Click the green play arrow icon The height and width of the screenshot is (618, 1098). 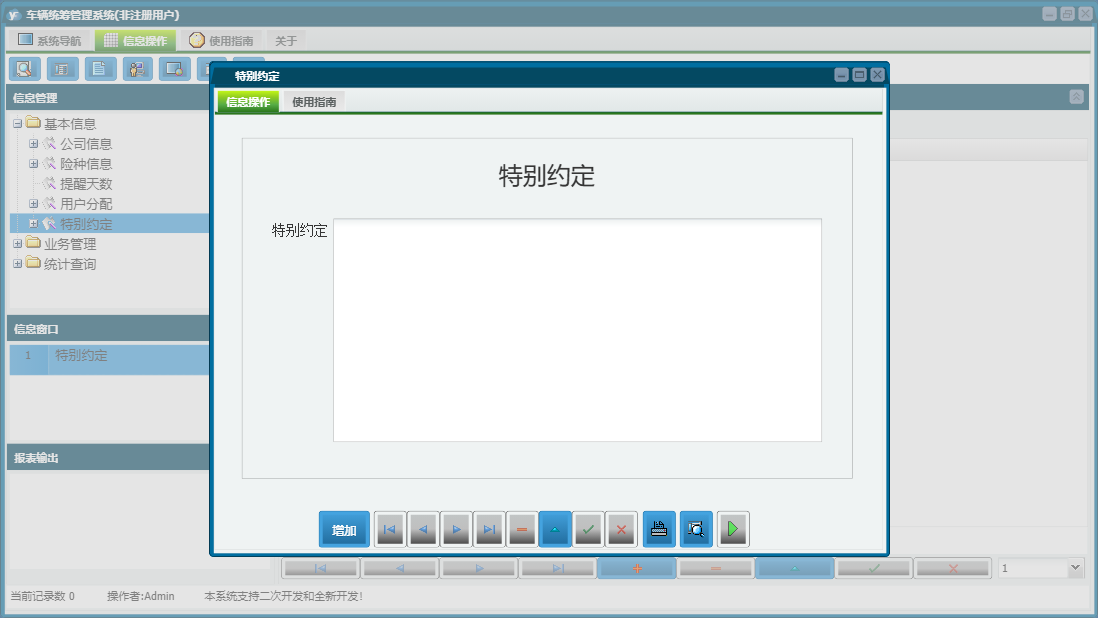(x=733, y=529)
